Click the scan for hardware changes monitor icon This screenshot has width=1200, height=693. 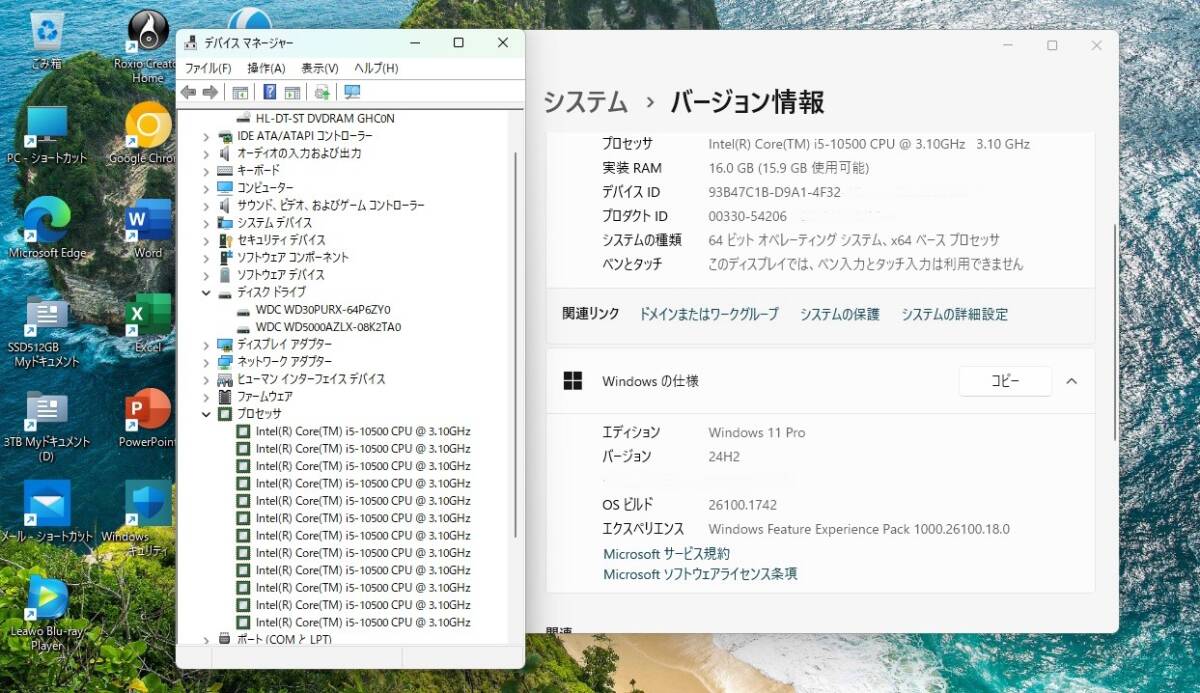tap(352, 92)
